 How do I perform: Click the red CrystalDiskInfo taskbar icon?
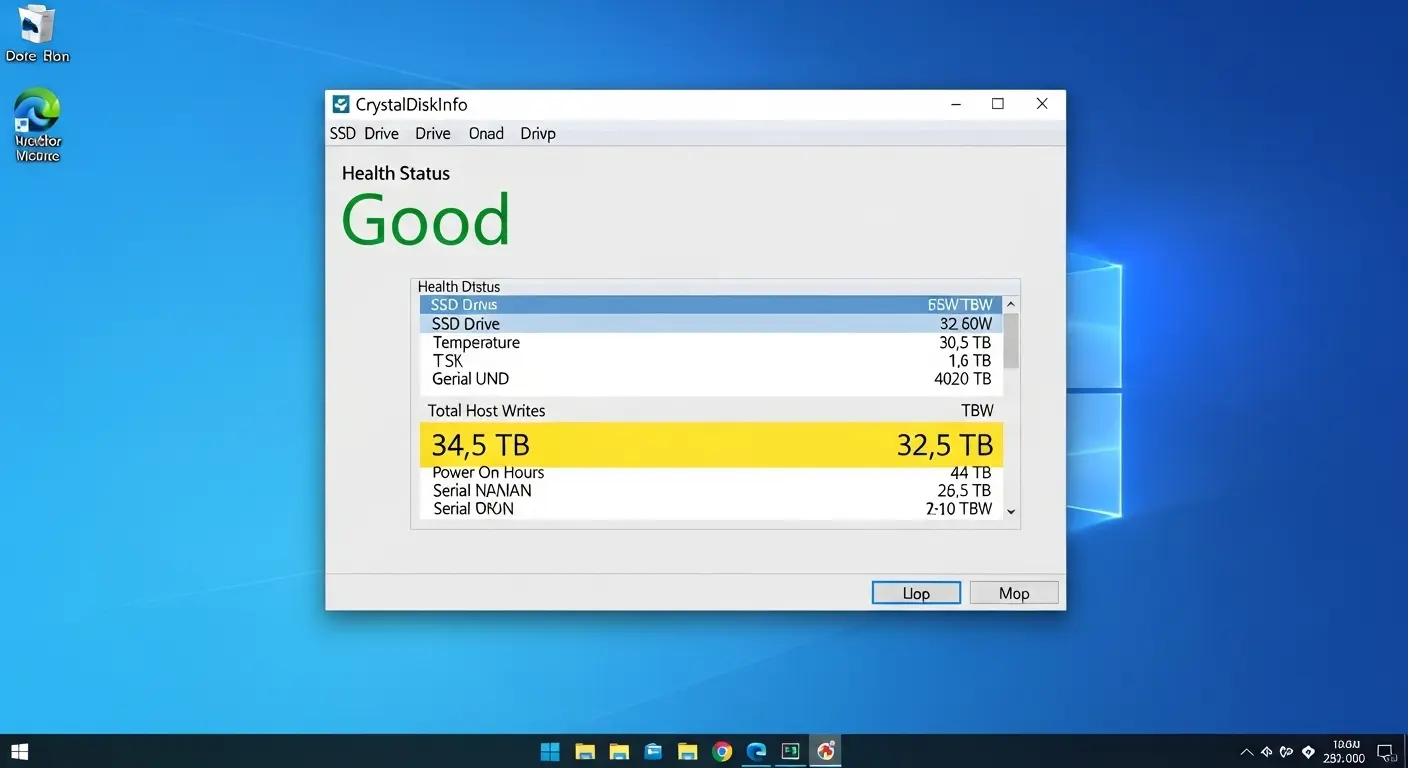tap(826, 752)
